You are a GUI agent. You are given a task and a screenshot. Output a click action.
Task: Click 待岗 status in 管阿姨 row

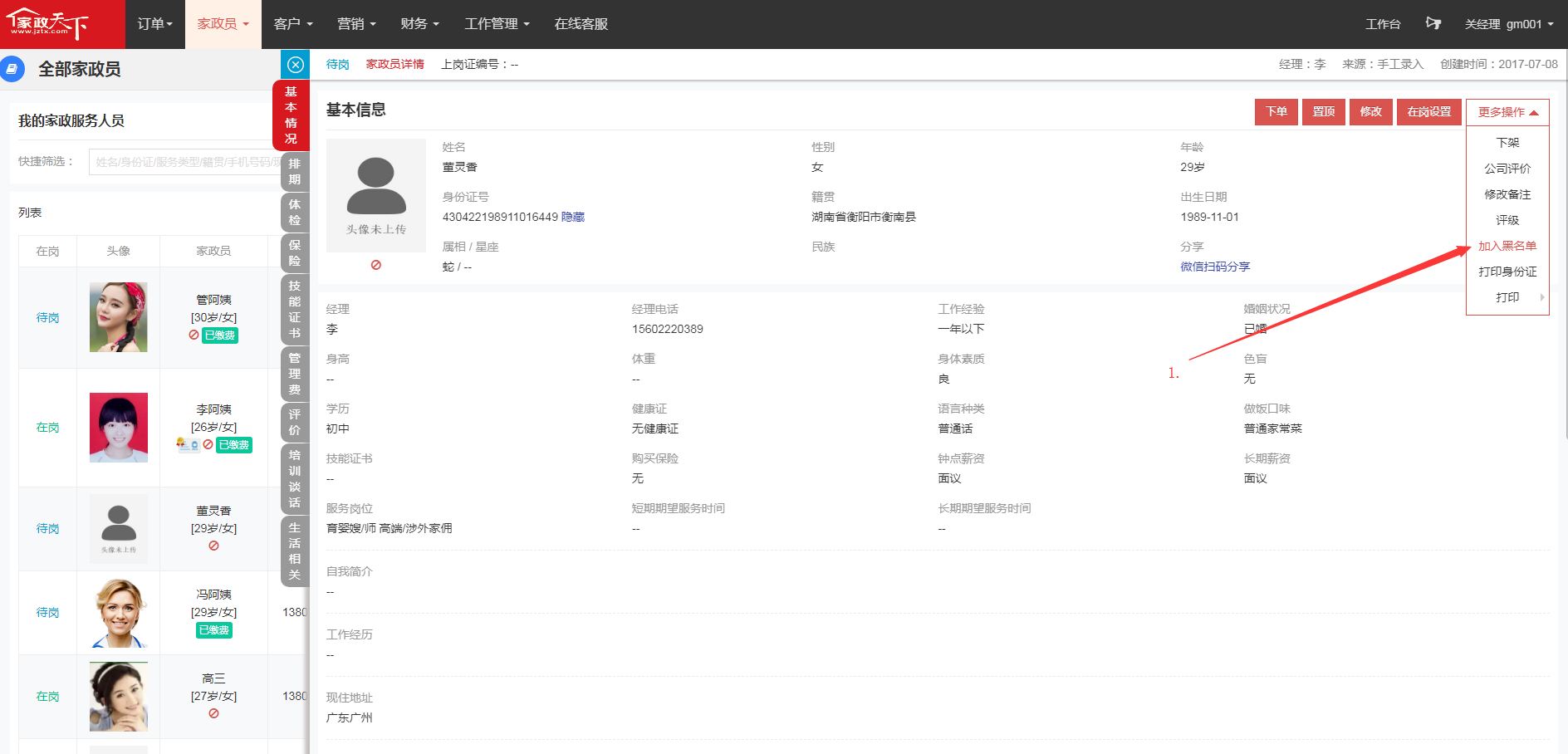coord(47,318)
